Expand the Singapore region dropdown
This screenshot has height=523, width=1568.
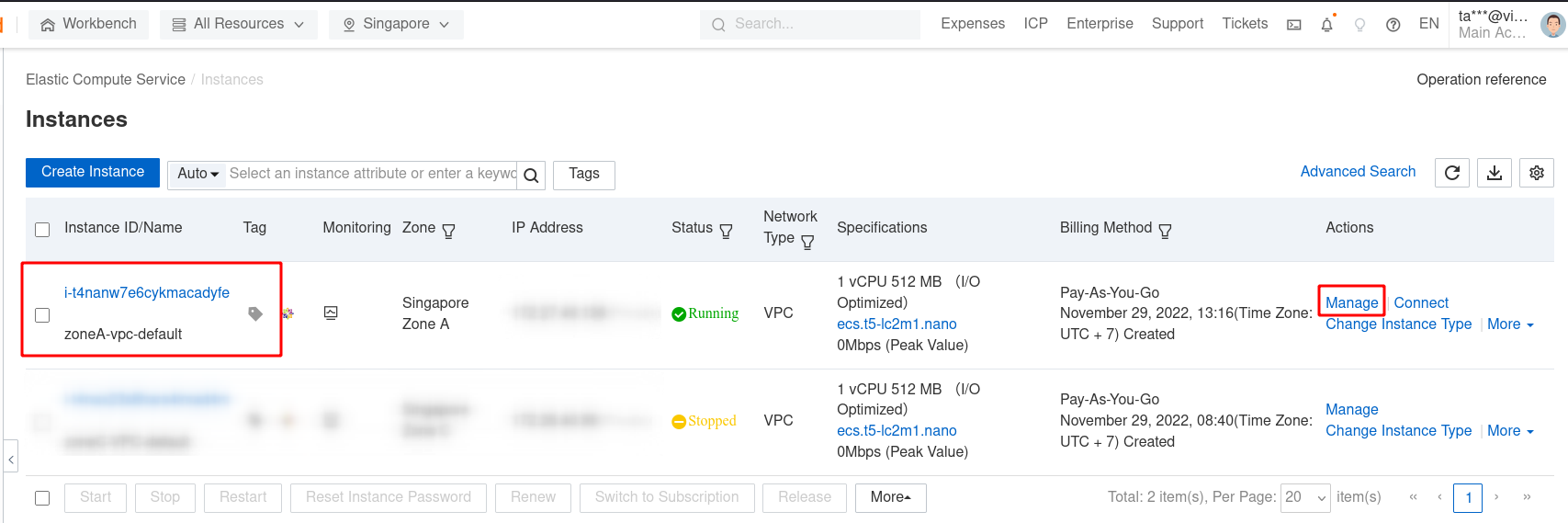(396, 24)
